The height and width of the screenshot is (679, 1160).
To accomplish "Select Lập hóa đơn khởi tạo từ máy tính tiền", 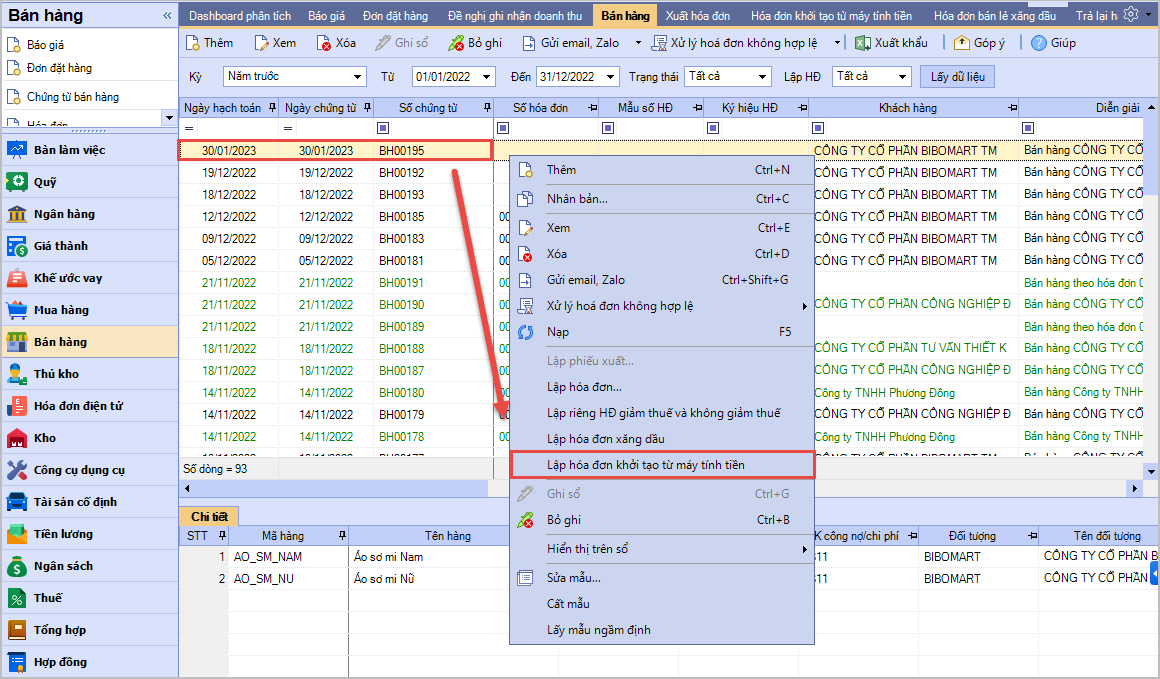I will click(x=645, y=465).
